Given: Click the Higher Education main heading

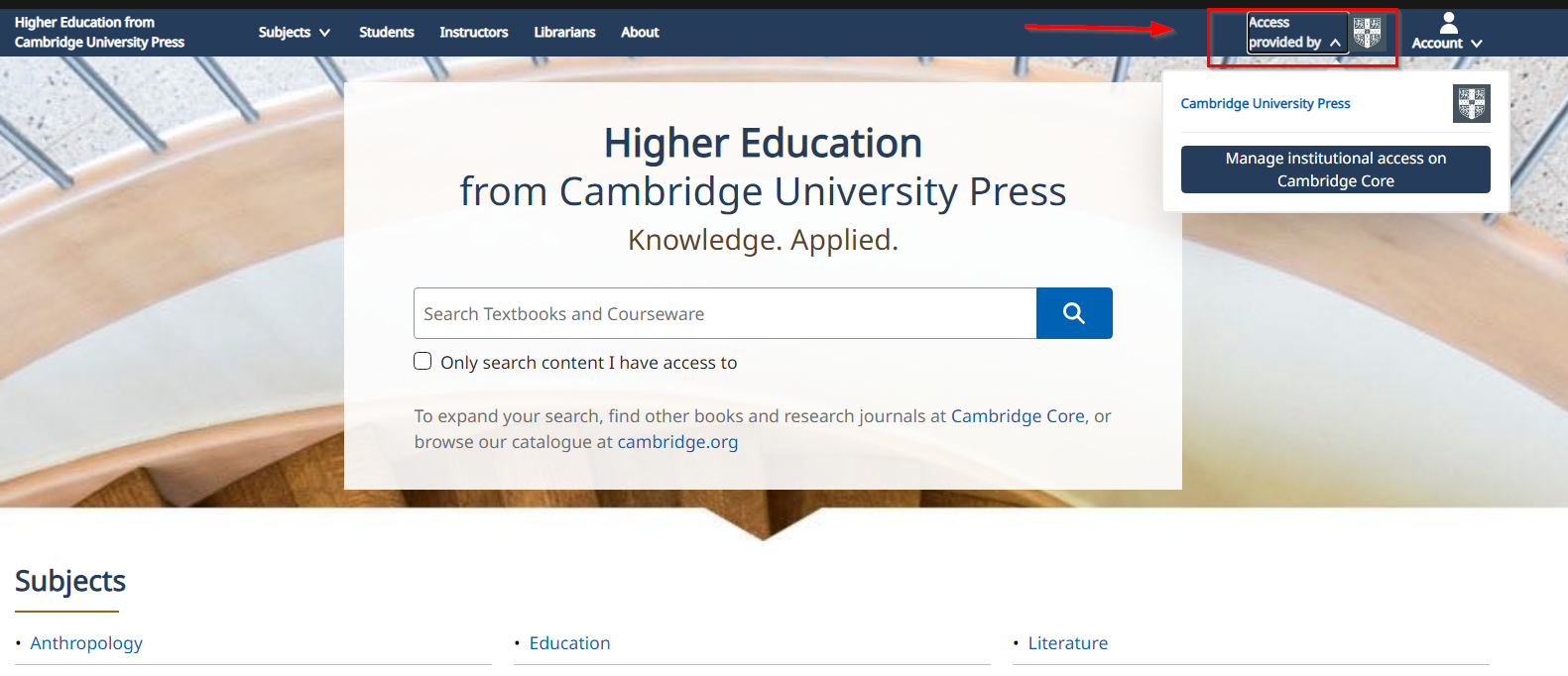Looking at the screenshot, I should click(x=763, y=143).
